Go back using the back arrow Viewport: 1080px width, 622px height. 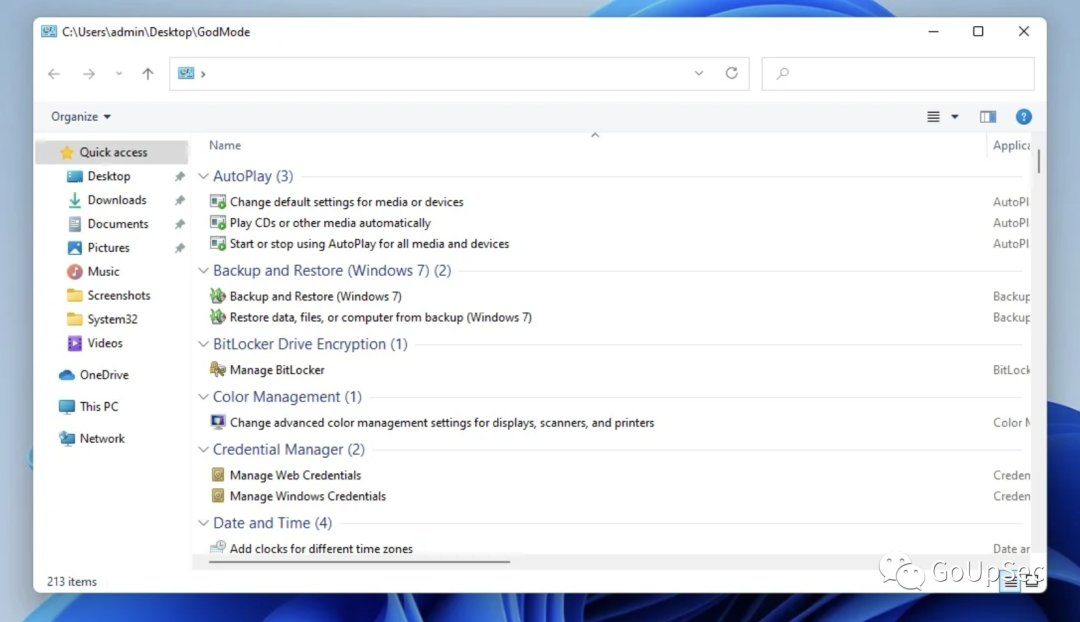pos(54,74)
